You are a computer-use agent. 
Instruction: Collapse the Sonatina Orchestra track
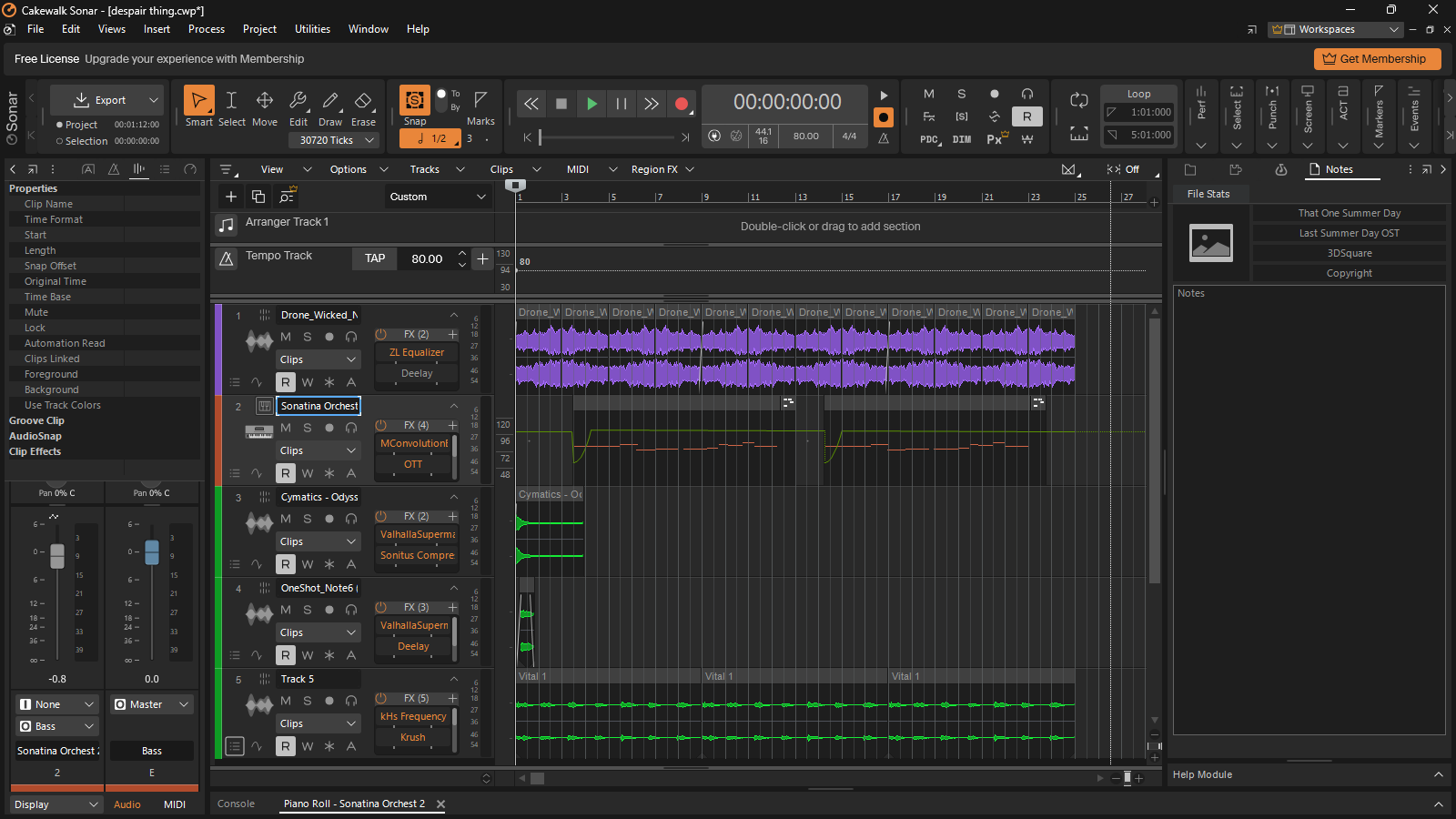453,406
